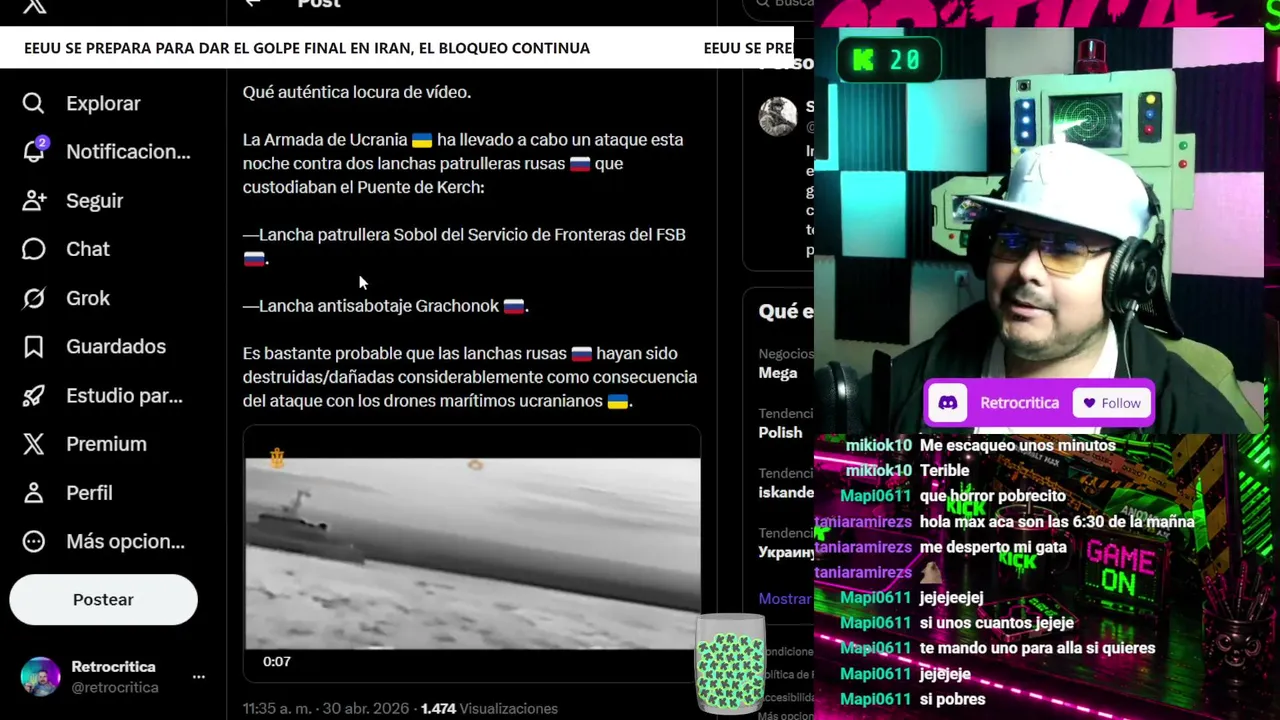Click the Estudio rocket icon
Screen dimensions: 1280x720
pyautogui.click(x=33, y=396)
